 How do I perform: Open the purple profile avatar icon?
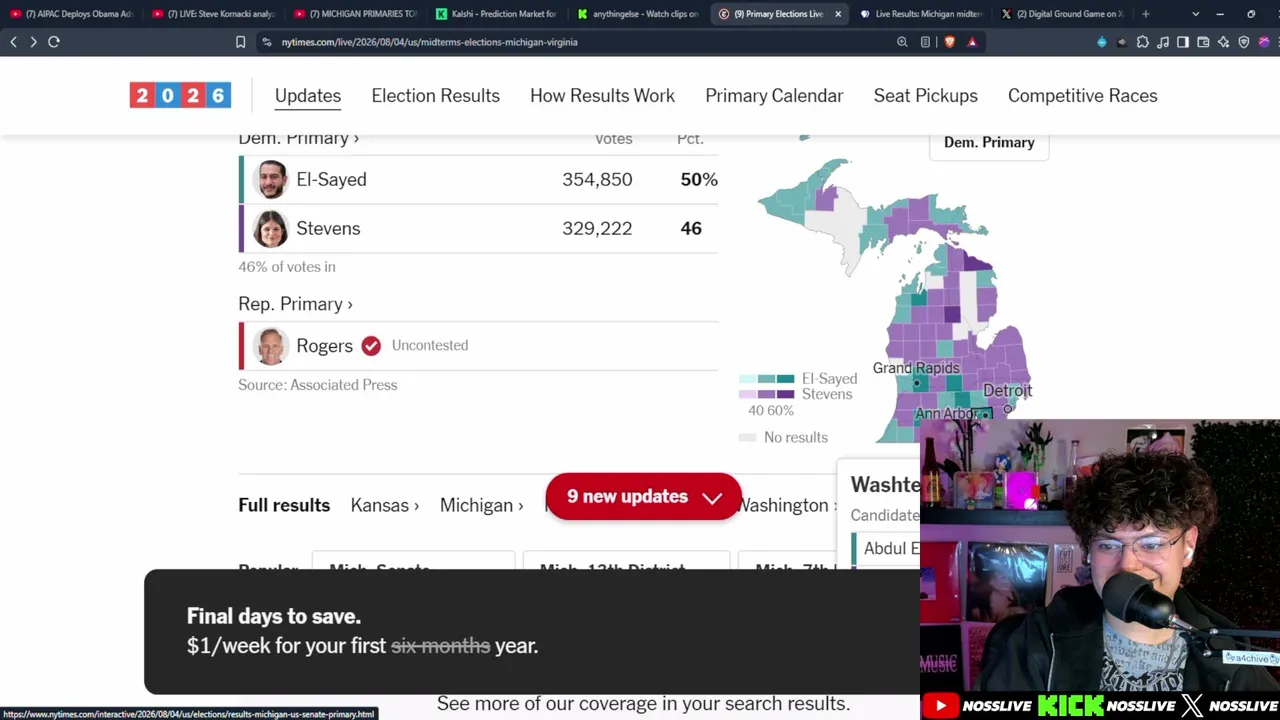click(x=1265, y=42)
